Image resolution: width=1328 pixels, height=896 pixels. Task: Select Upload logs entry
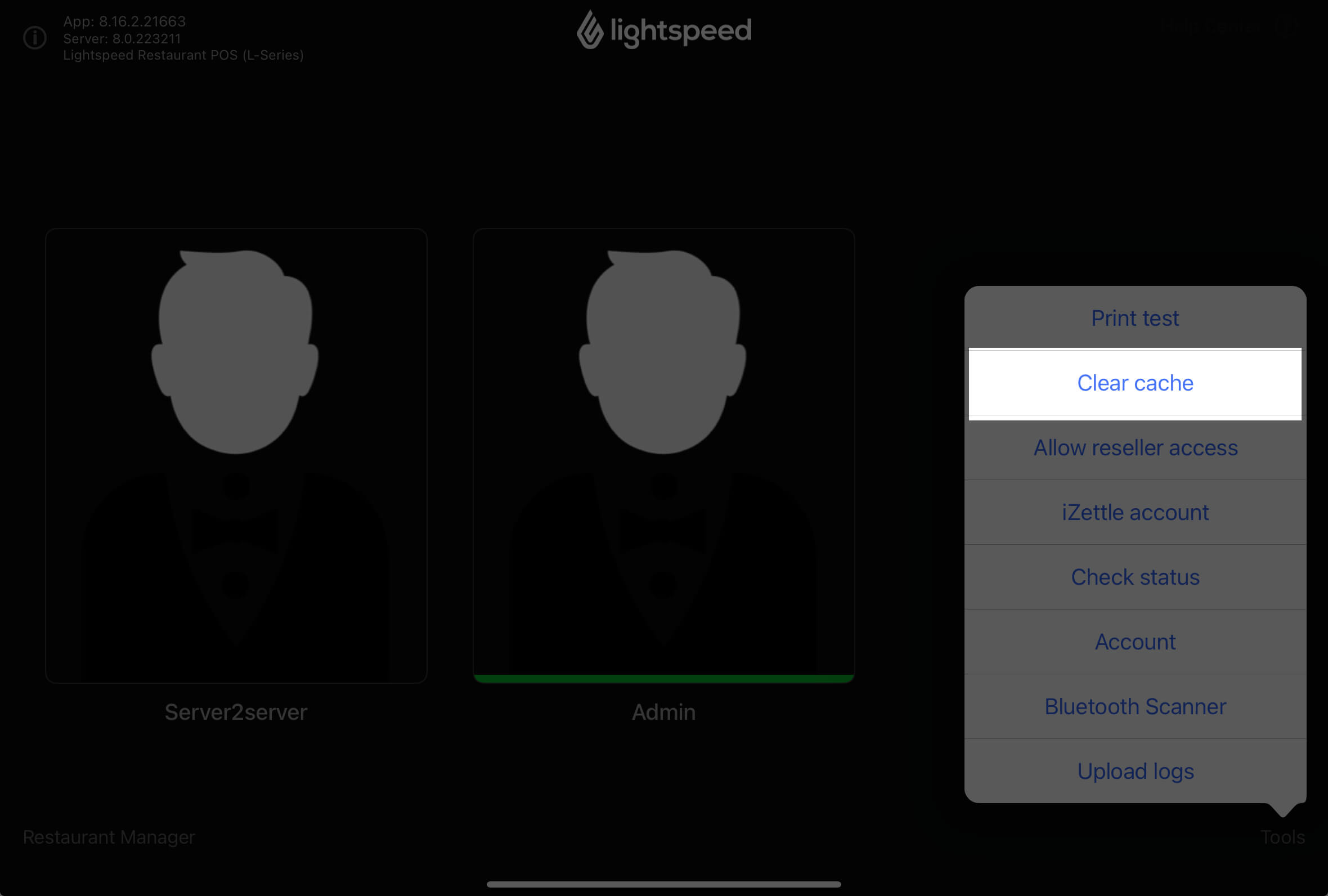pos(1134,771)
